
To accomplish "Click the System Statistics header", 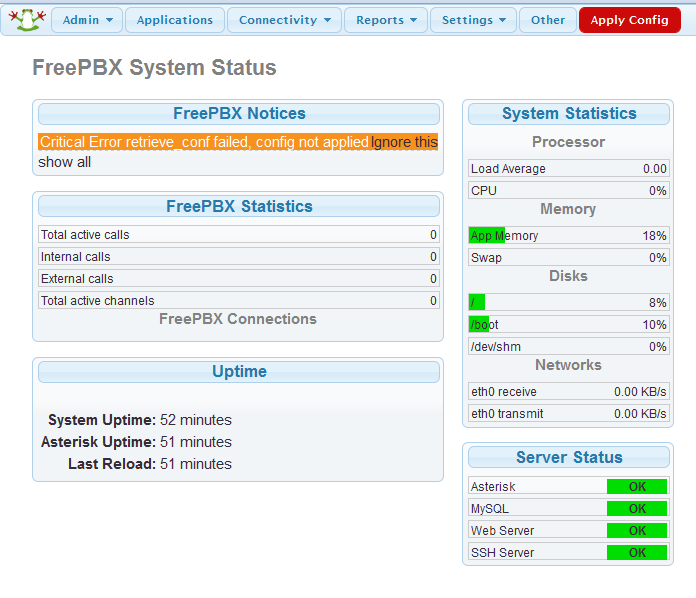I will click(x=569, y=114).
